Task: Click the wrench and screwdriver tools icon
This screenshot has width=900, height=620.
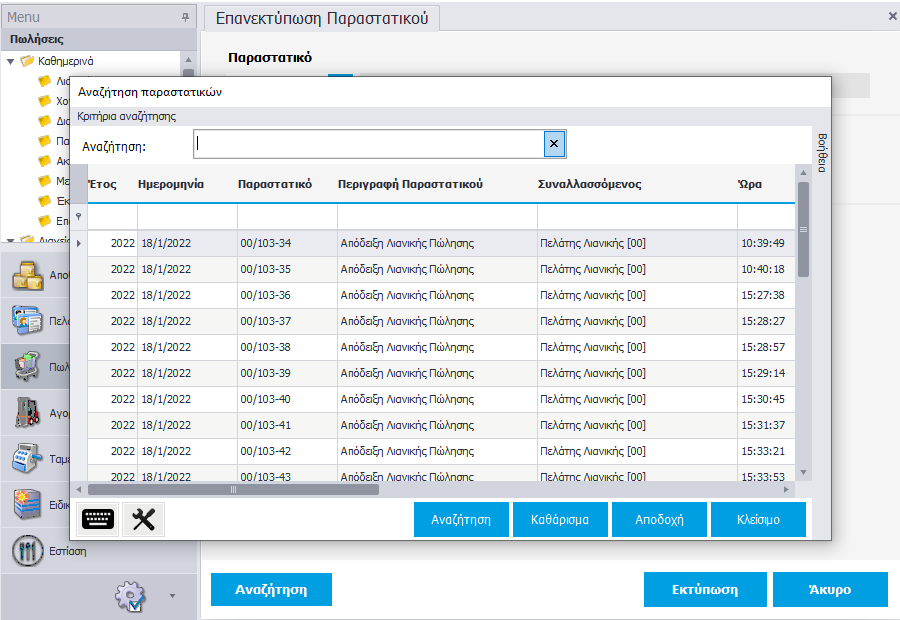Action: [x=143, y=519]
